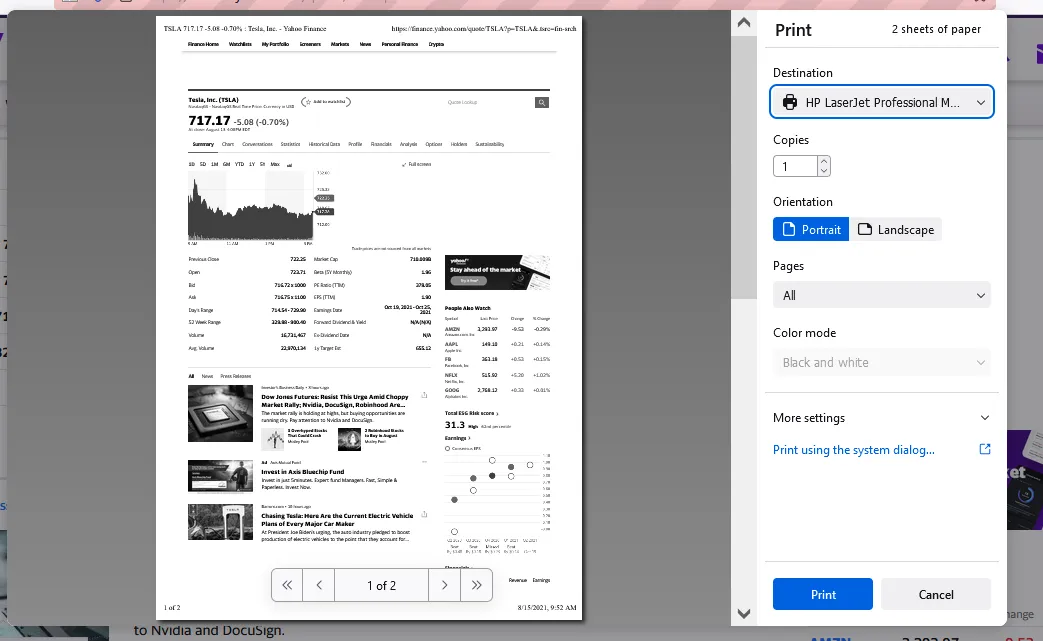
Task: Click the Finance Home item in preview
Action: [x=203, y=44]
